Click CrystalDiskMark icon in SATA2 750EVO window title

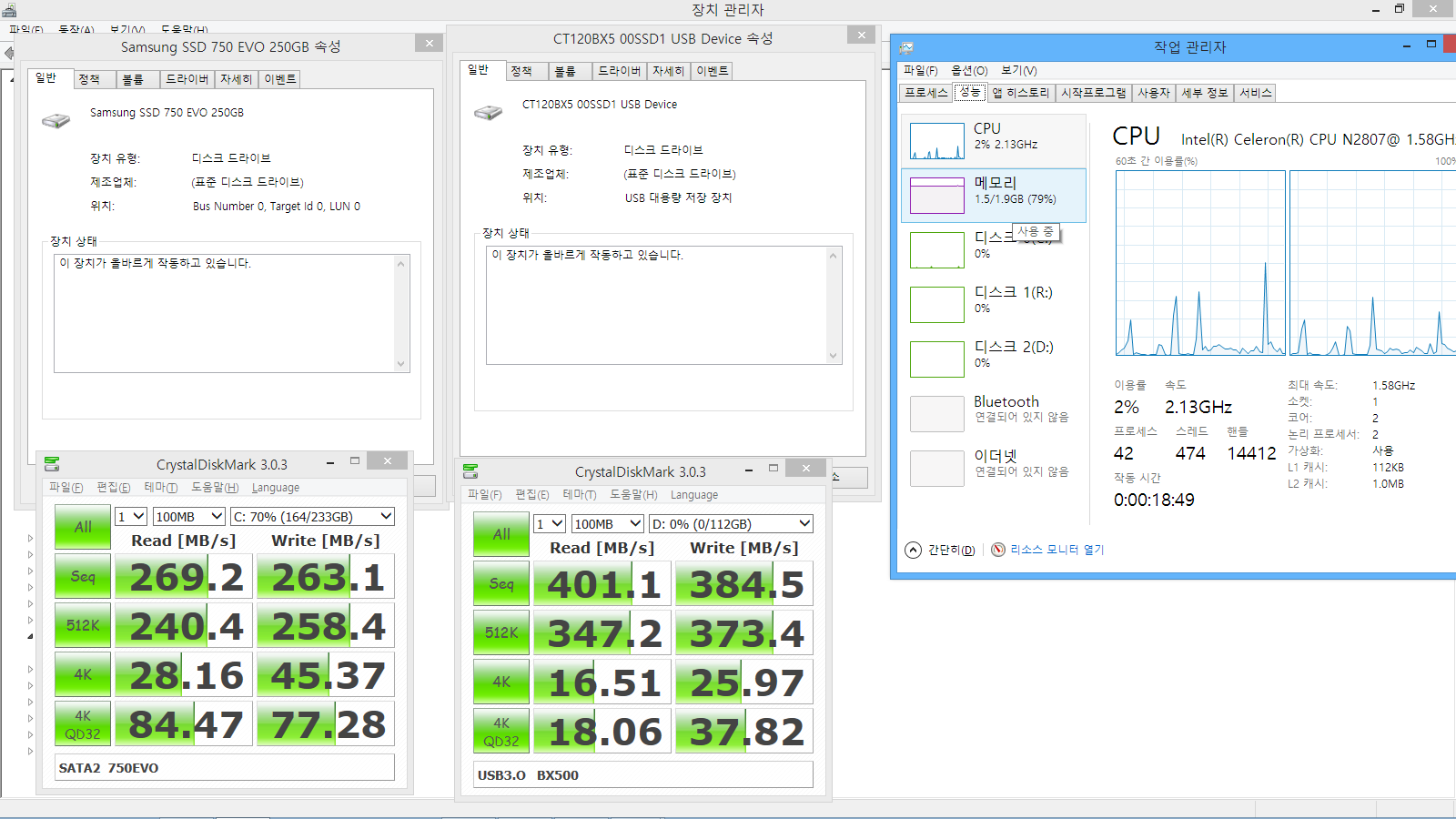[52, 464]
